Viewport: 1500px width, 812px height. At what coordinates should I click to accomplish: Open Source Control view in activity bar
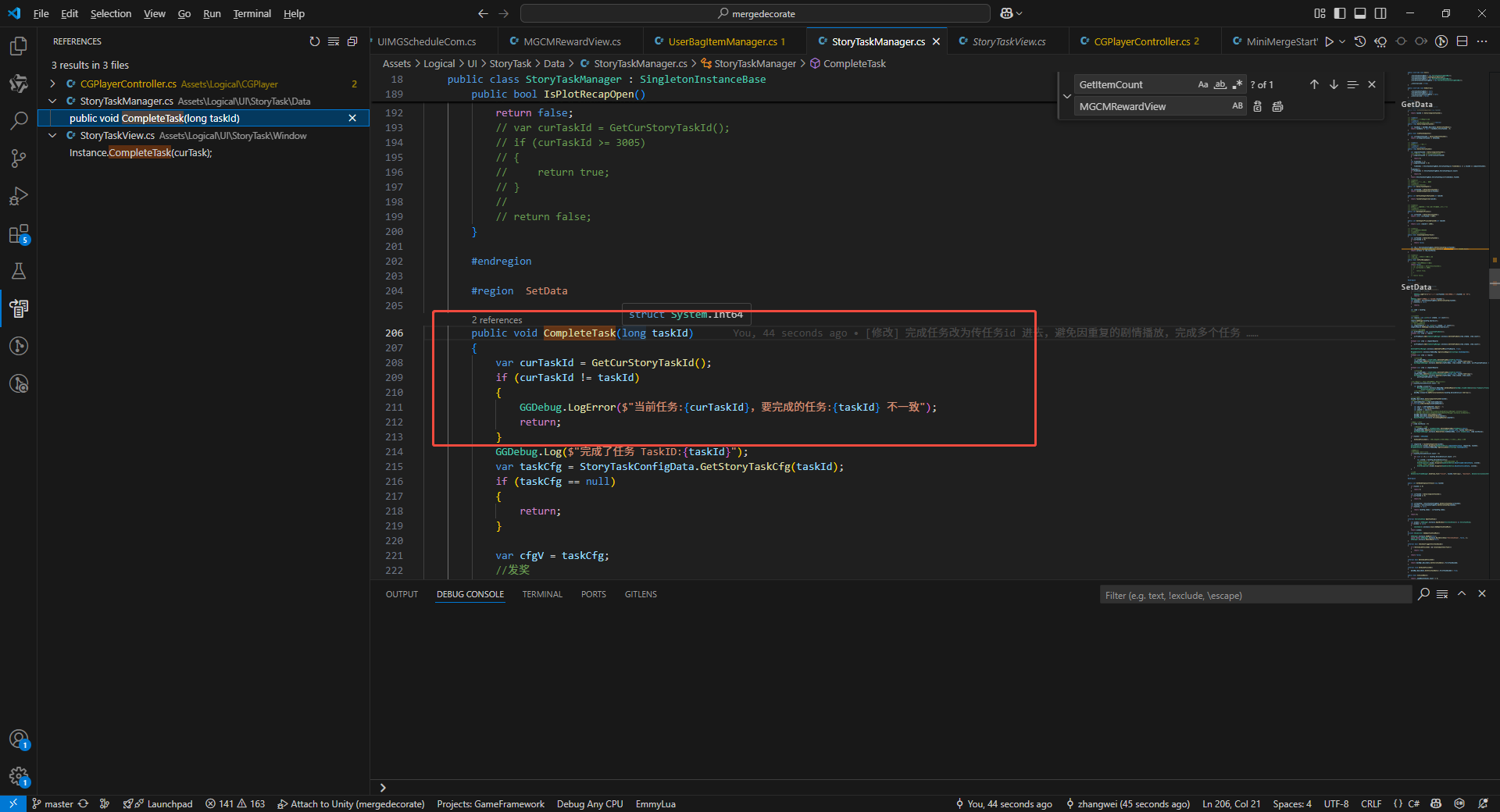coord(19,158)
